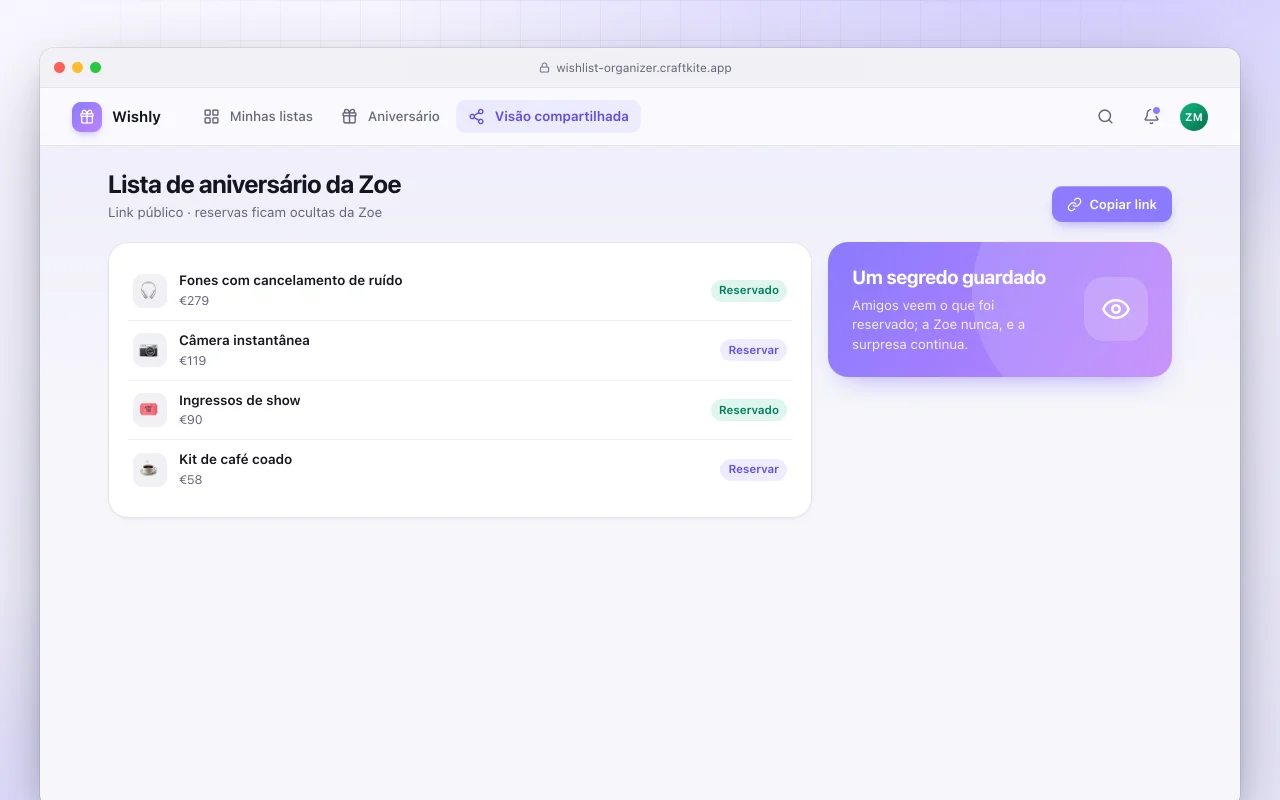Click the headphones icon for Fones item
1280x800 pixels.
click(149, 291)
